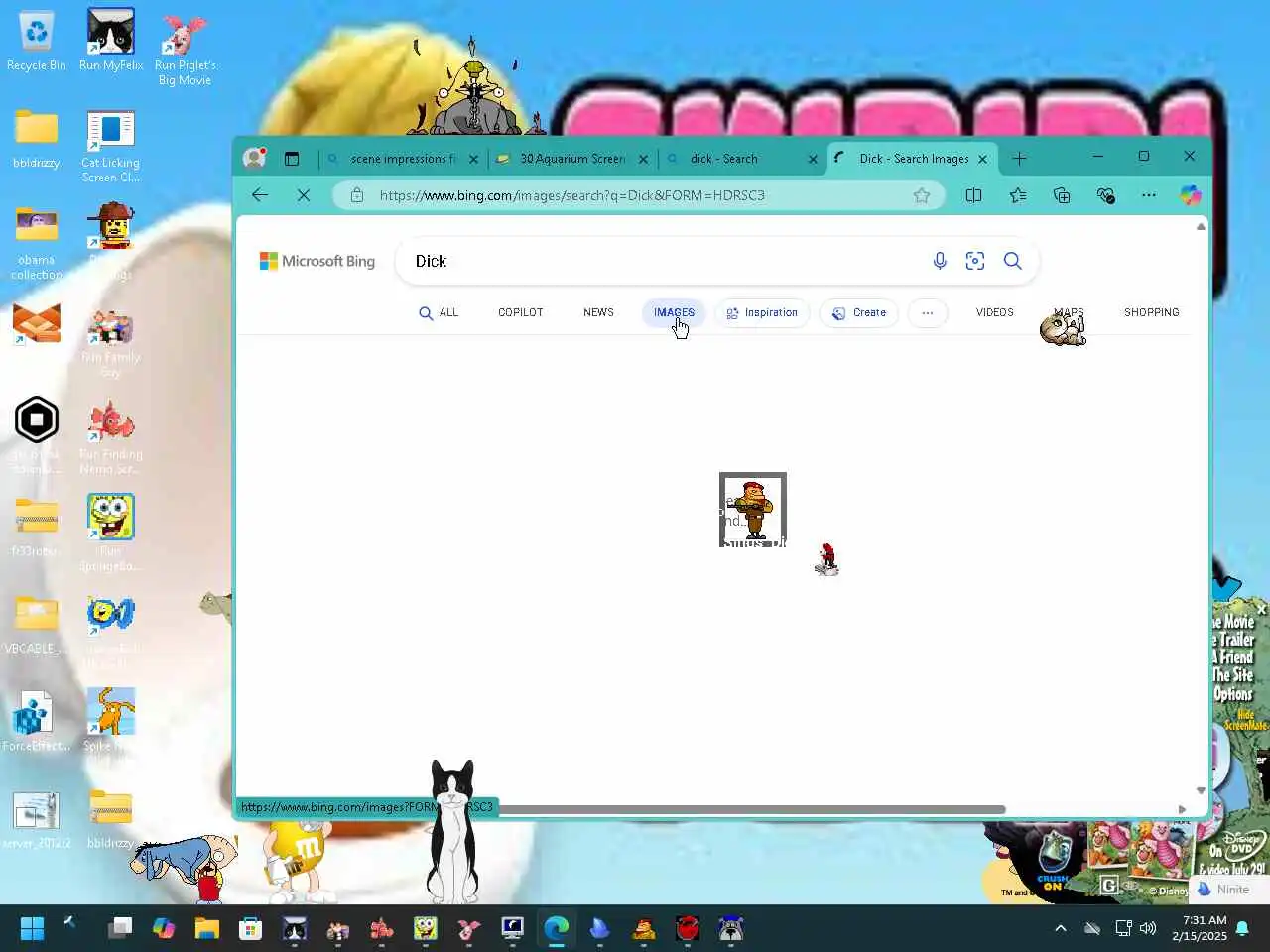1270x952 pixels.
Task: Open a new browser tab
Action: (x=1019, y=158)
